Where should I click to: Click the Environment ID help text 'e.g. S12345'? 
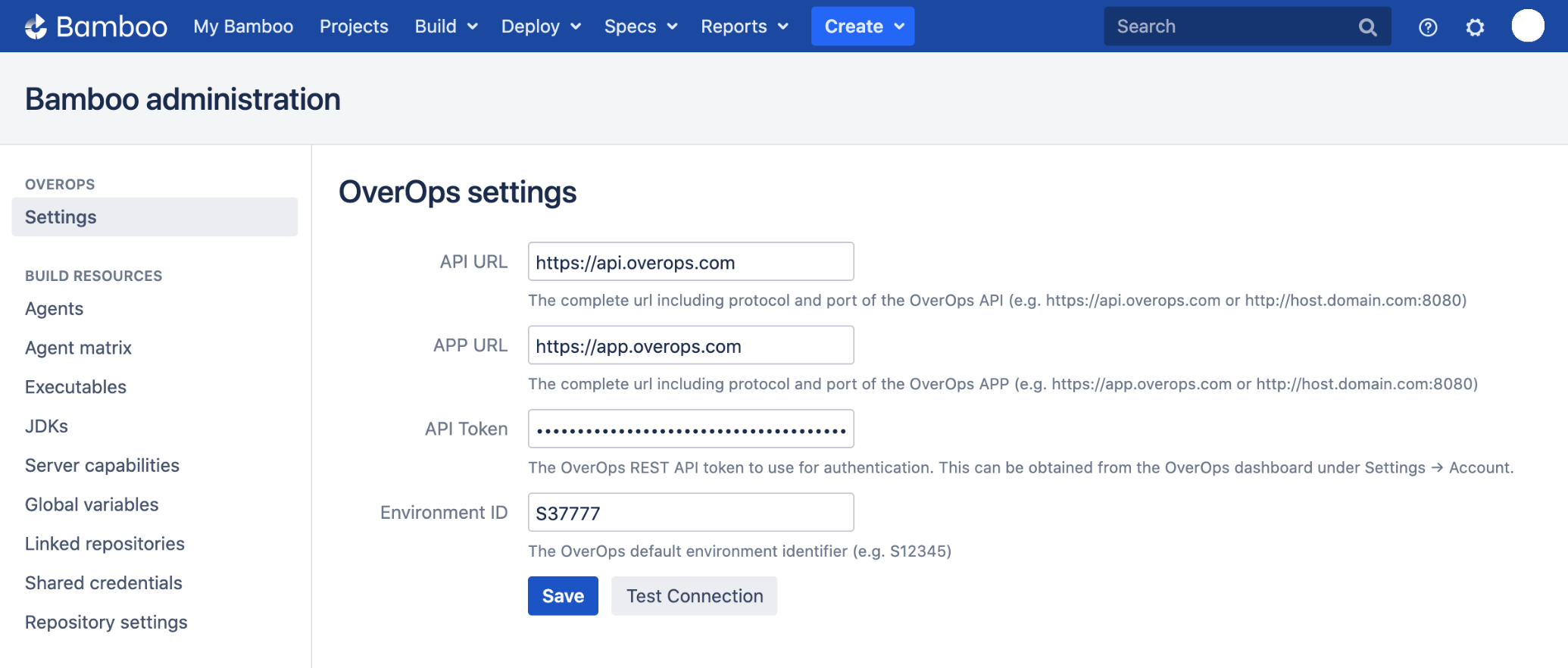coord(901,551)
